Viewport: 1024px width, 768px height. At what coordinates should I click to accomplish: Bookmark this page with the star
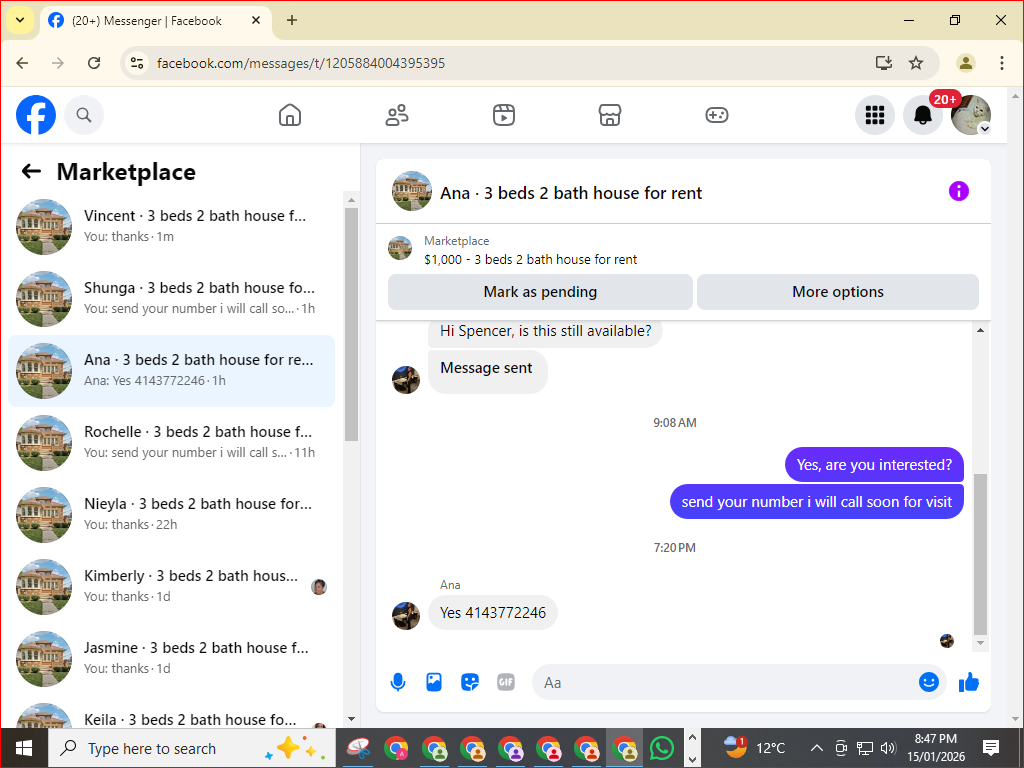(916, 63)
